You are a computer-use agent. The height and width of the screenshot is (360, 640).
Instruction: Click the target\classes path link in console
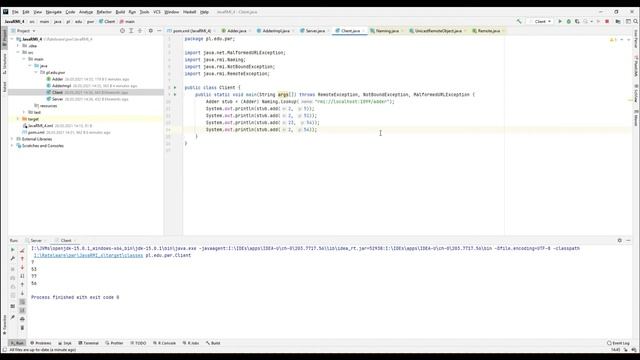[88, 255]
